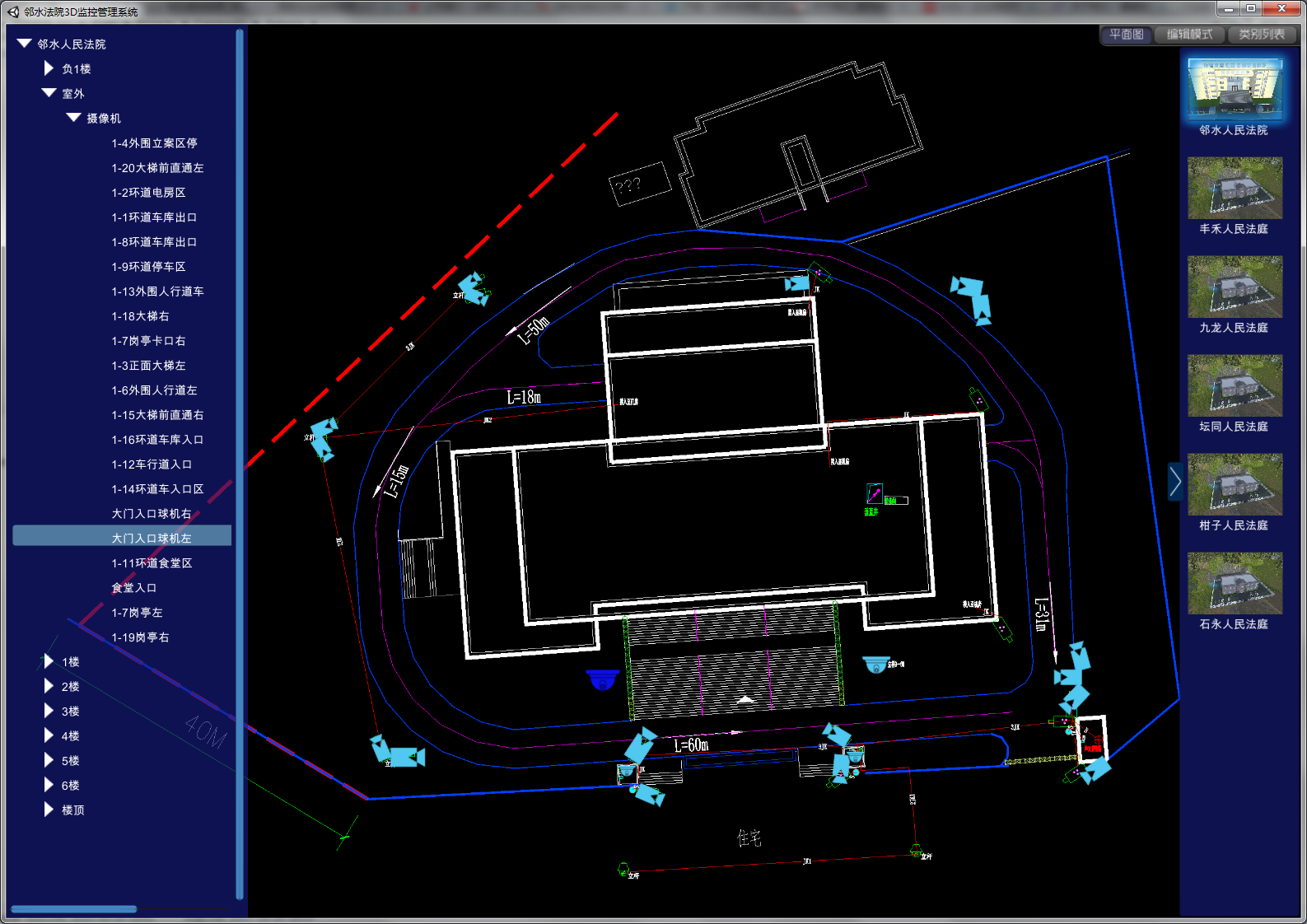Open 丰禾人民法庭 thumbnail

(x=1235, y=188)
